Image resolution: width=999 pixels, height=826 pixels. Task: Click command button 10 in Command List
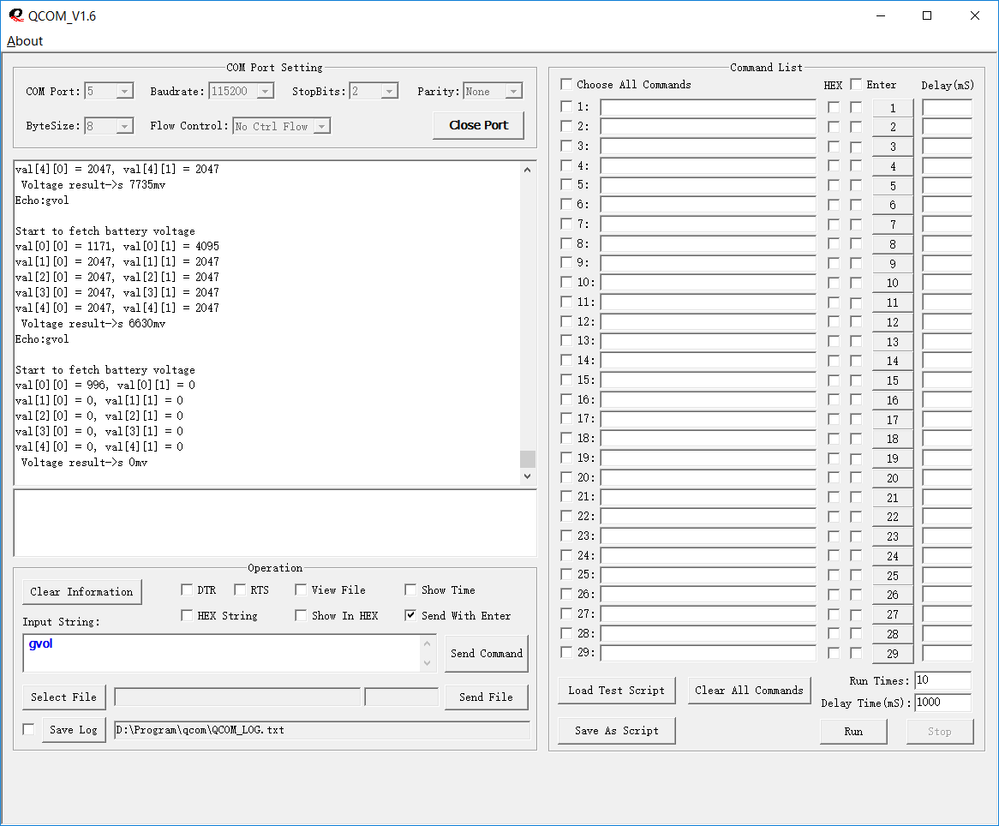893,283
